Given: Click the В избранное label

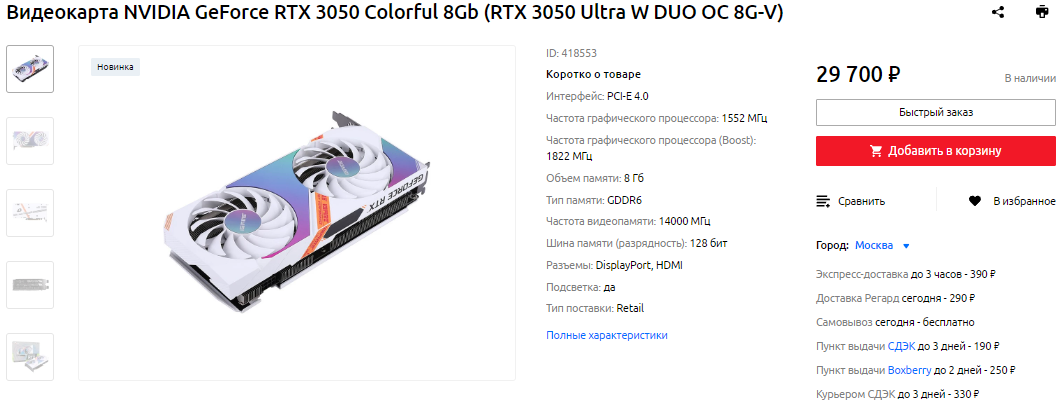Looking at the screenshot, I should 1024,201.
